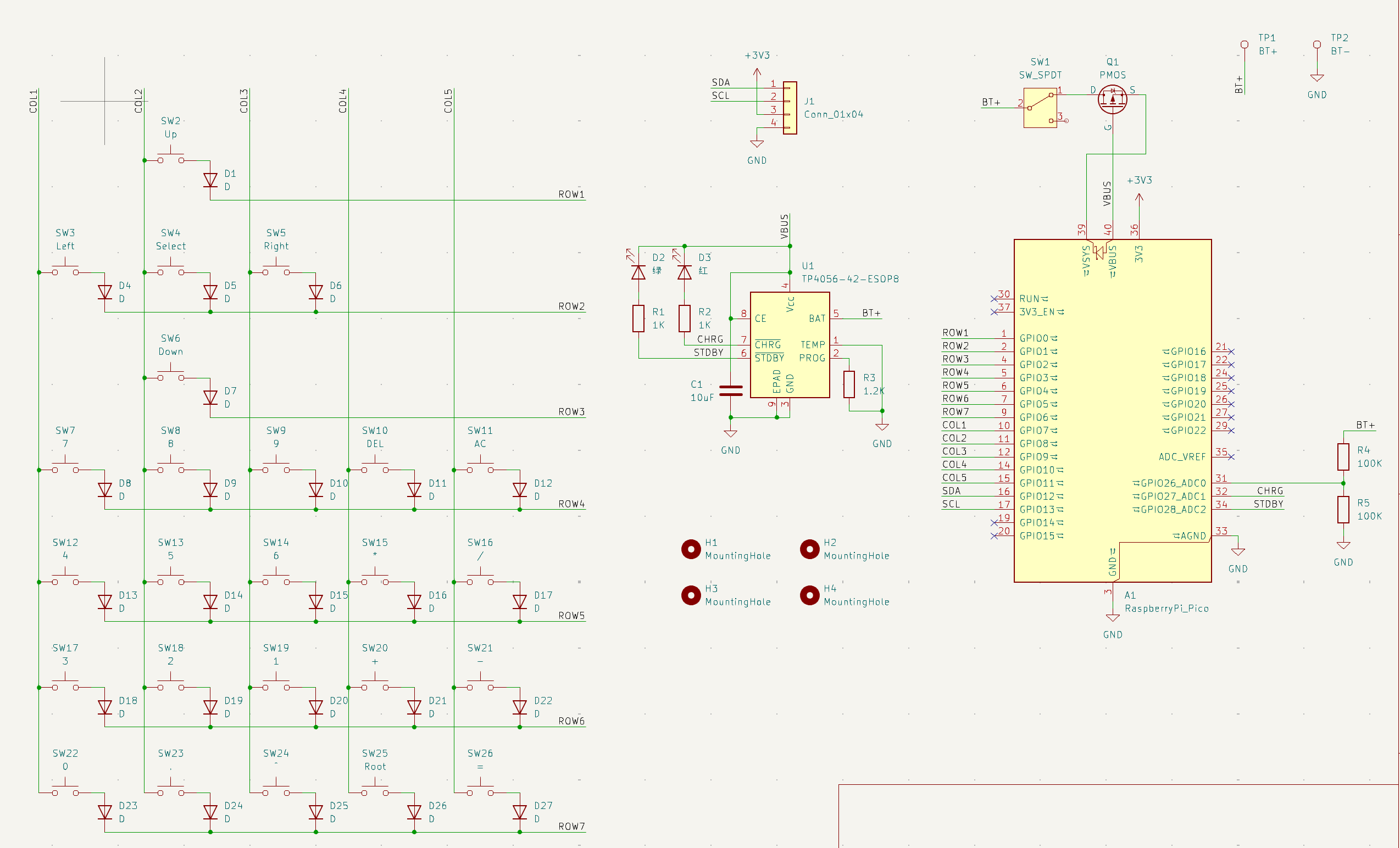Pick the D7 diode symbol
The width and height of the screenshot is (1400, 848).
(210, 398)
